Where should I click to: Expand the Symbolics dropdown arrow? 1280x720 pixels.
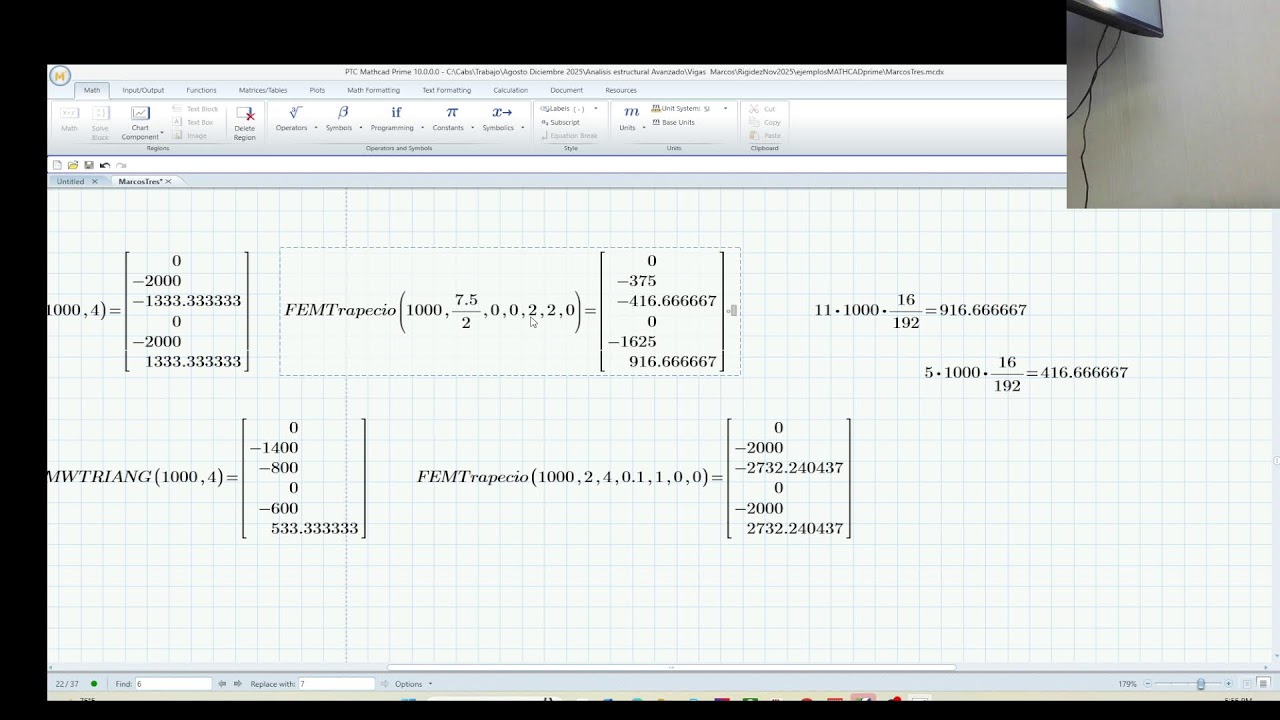click(x=522, y=128)
